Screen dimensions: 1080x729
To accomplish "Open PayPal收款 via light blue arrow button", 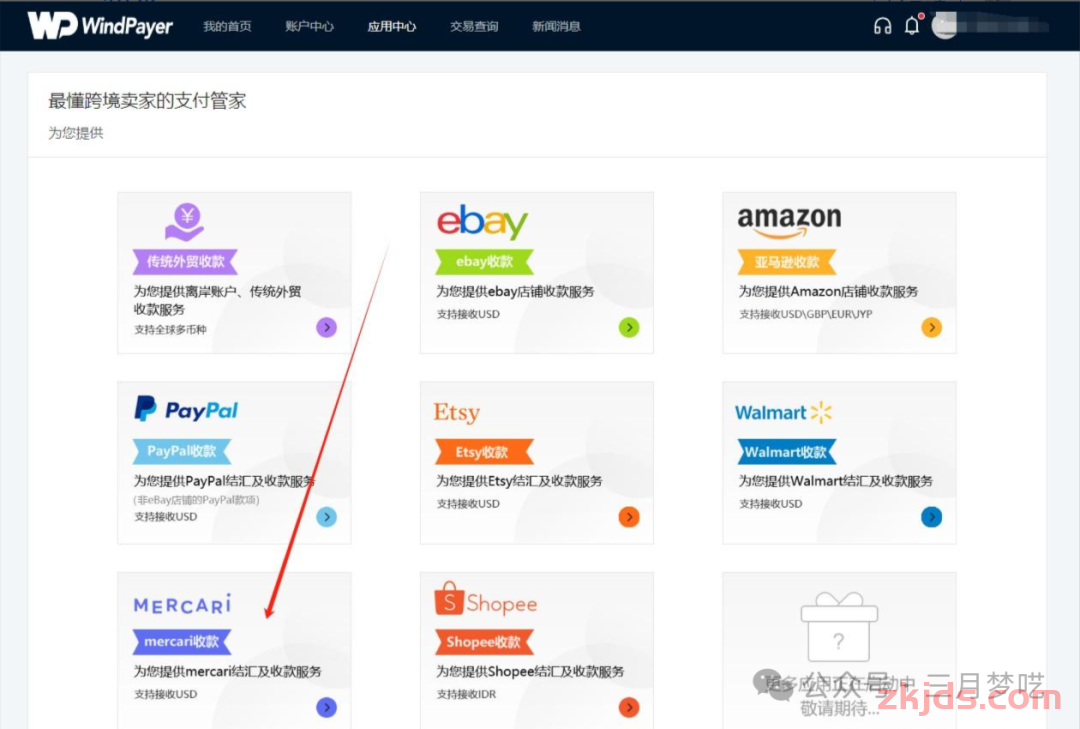I will point(326,517).
